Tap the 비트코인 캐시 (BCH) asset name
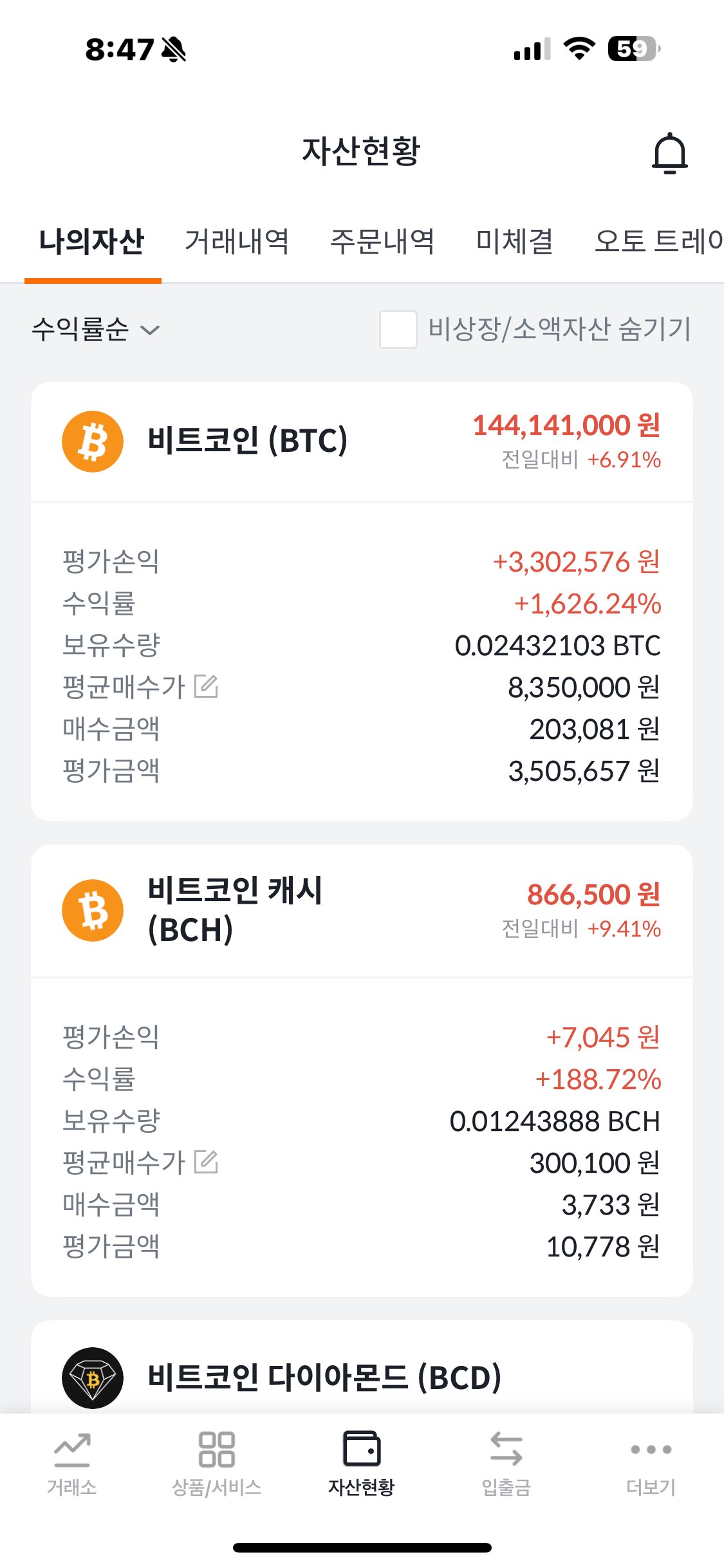 click(x=235, y=910)
